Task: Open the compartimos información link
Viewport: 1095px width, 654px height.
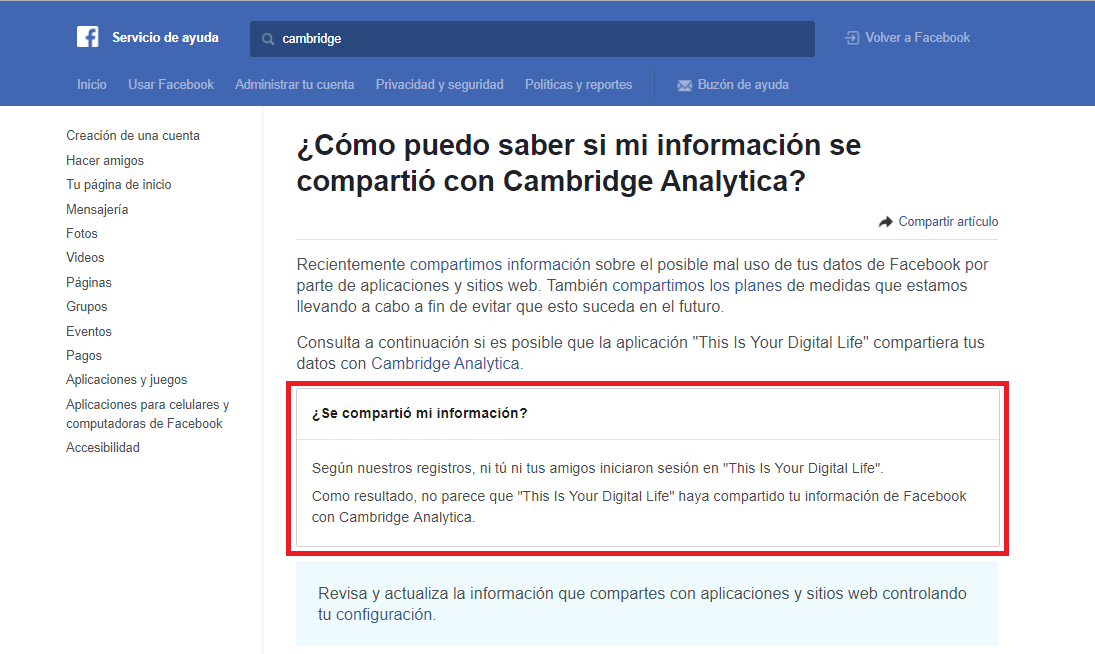Action: coord(500,265)
